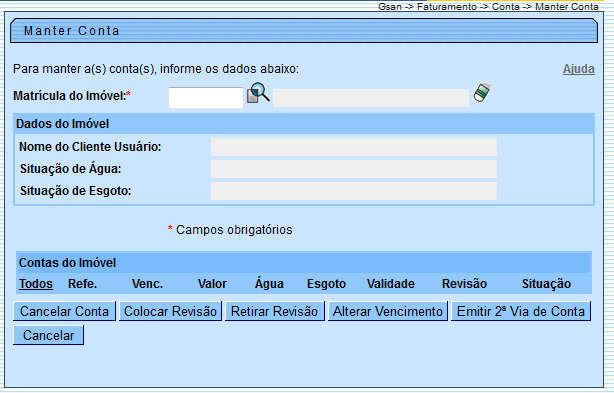Click the Manter Conta title bar
Viewport: 614px width, 393px height.
[x=304, y=31]
